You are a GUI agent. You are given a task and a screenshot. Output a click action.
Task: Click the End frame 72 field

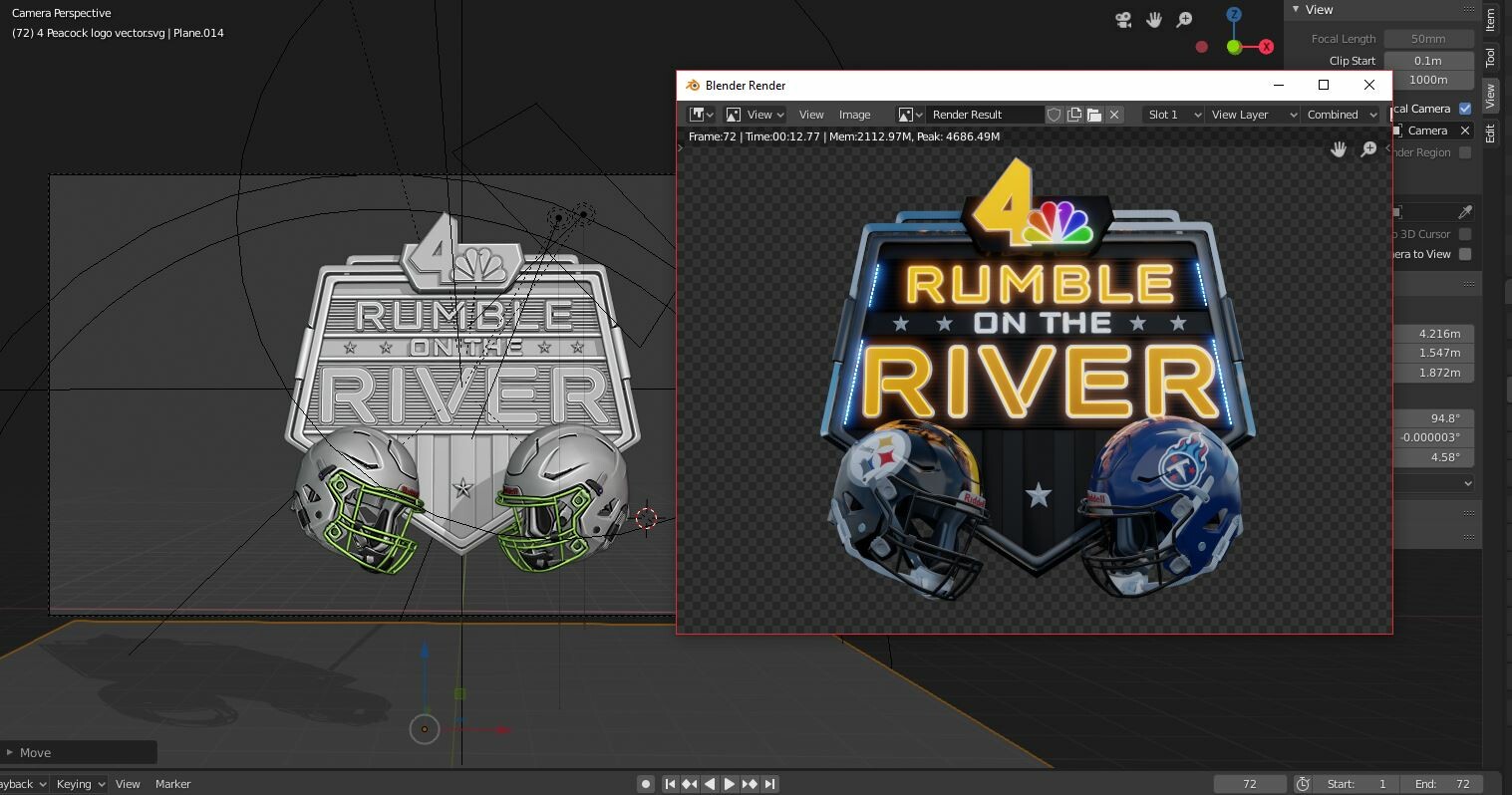tap(1441, 784)
